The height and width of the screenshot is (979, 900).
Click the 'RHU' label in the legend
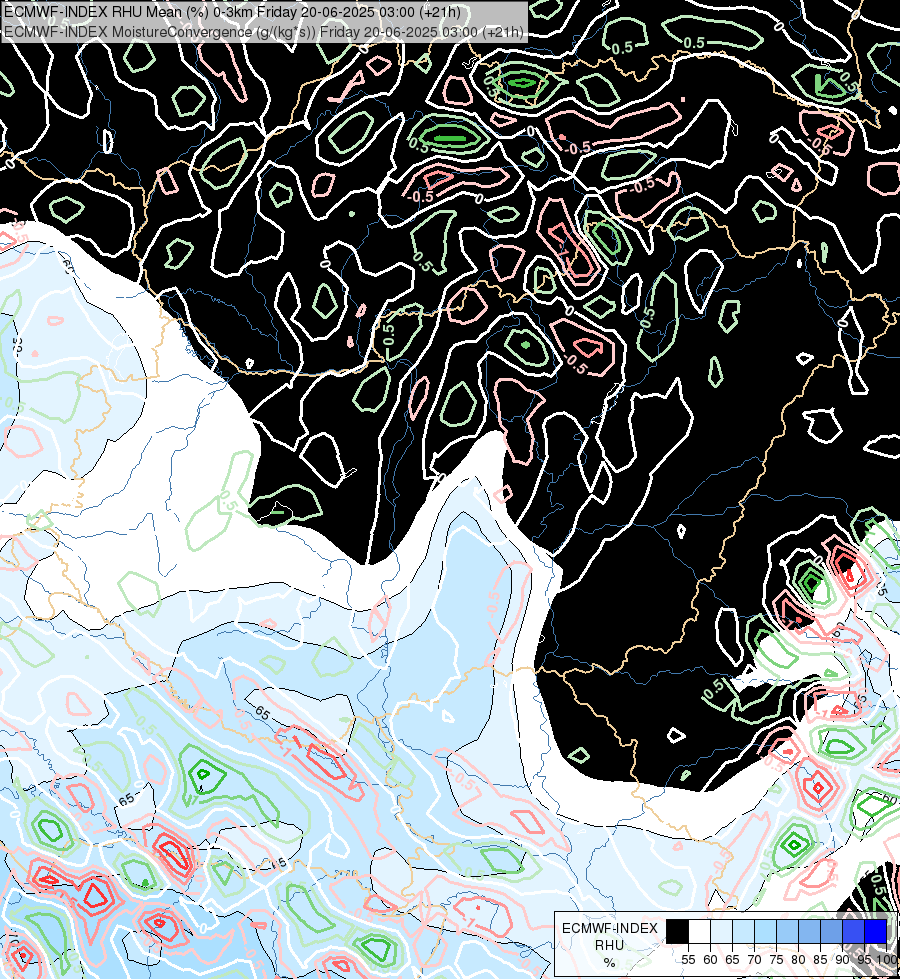pos(610,946)
